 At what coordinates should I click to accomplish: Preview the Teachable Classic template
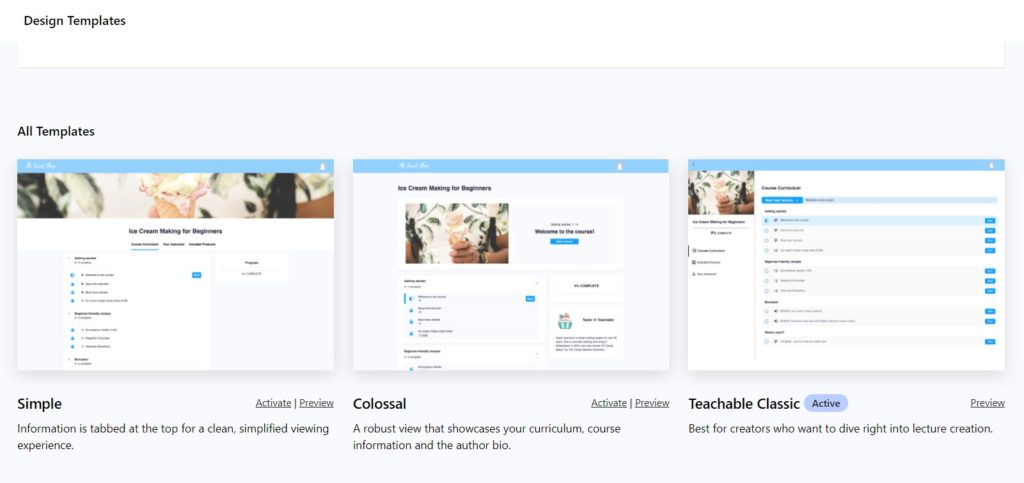click(987, 403)
